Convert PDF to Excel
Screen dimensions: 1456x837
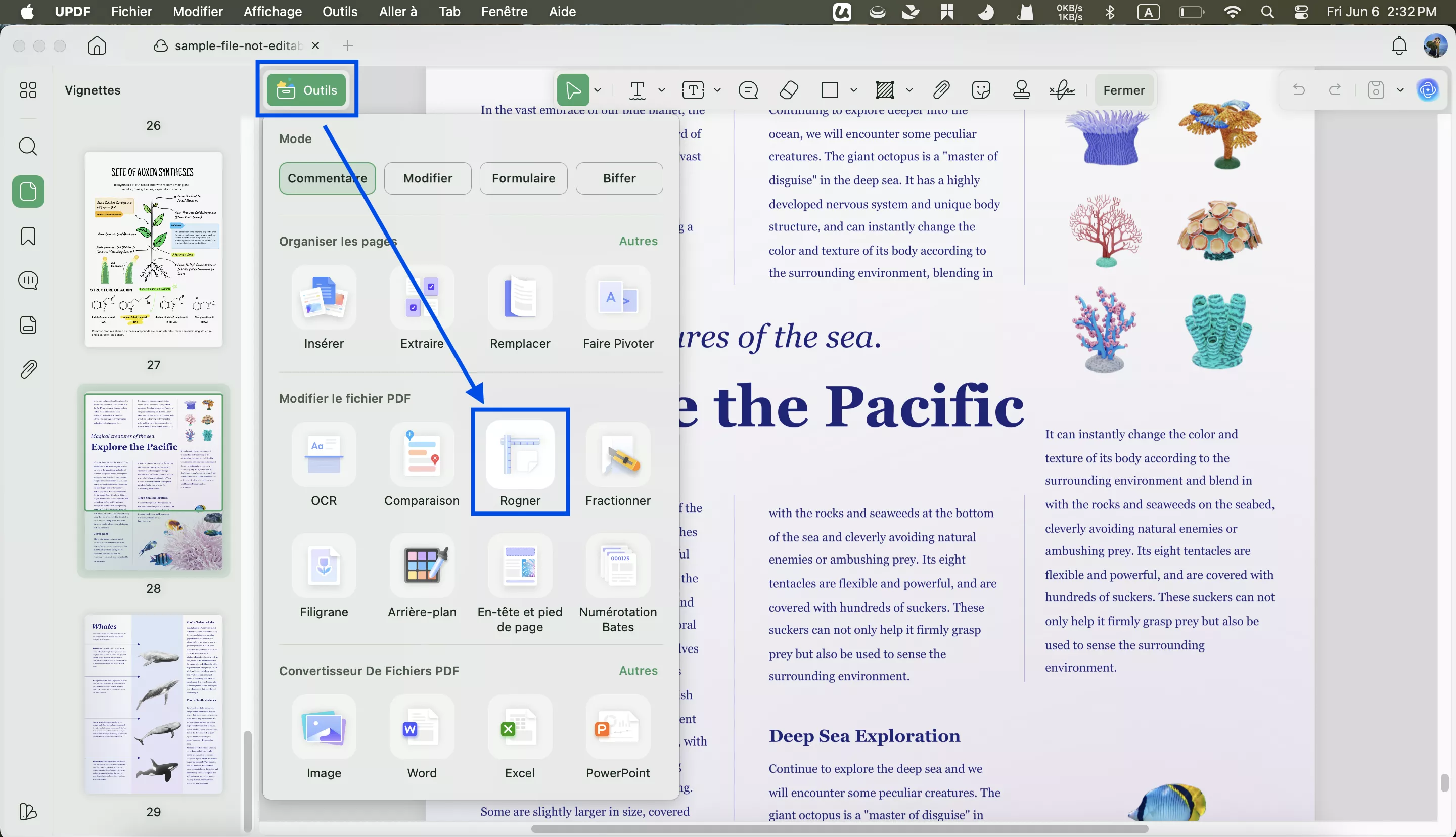520,737
